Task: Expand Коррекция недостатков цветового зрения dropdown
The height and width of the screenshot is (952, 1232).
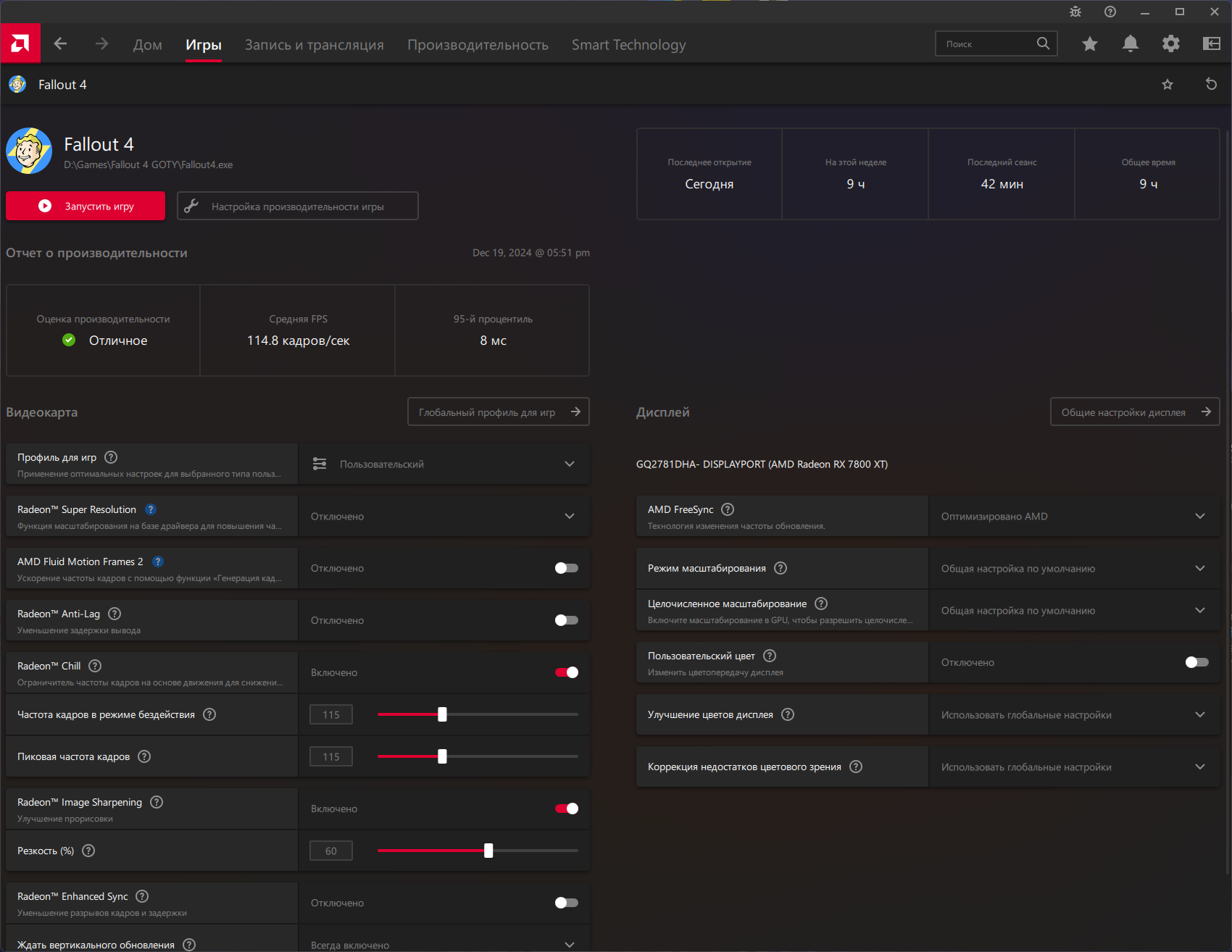Action: (1074, 767)
